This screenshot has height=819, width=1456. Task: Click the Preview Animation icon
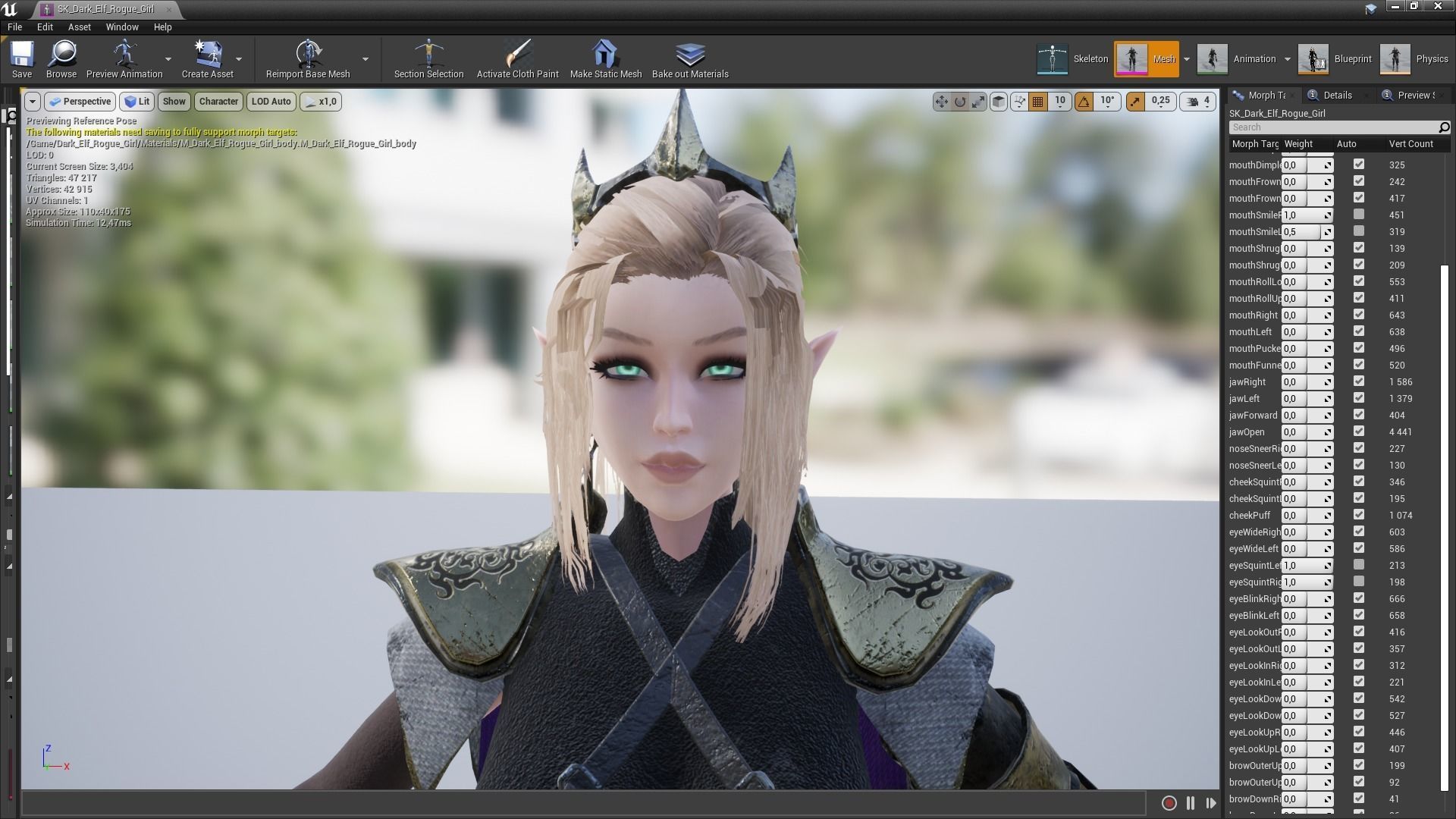pos(124,58)
